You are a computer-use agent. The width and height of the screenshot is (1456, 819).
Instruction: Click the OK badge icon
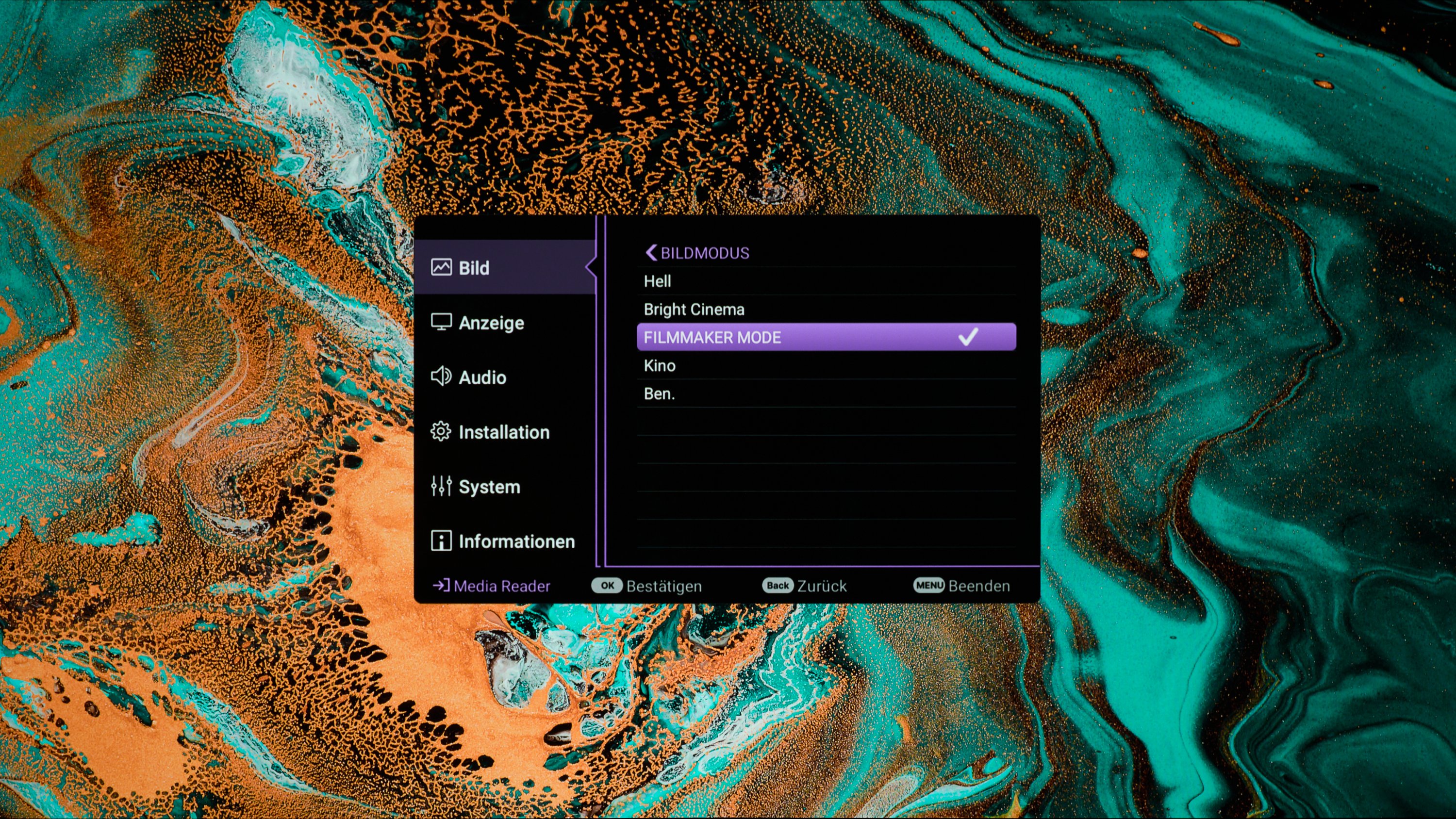click(607, 586)
